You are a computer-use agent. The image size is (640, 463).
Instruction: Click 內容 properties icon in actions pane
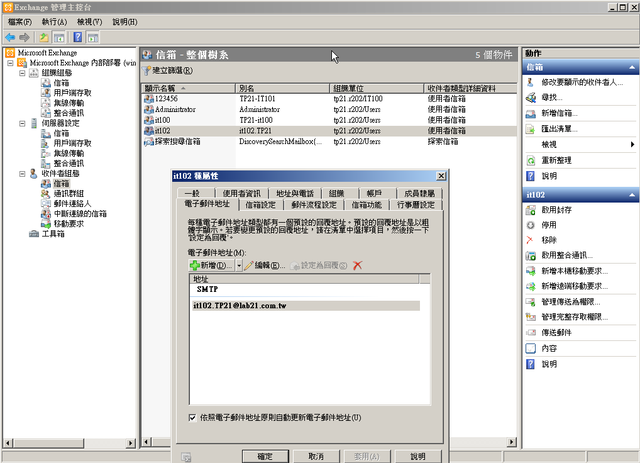tap(531, 349)
